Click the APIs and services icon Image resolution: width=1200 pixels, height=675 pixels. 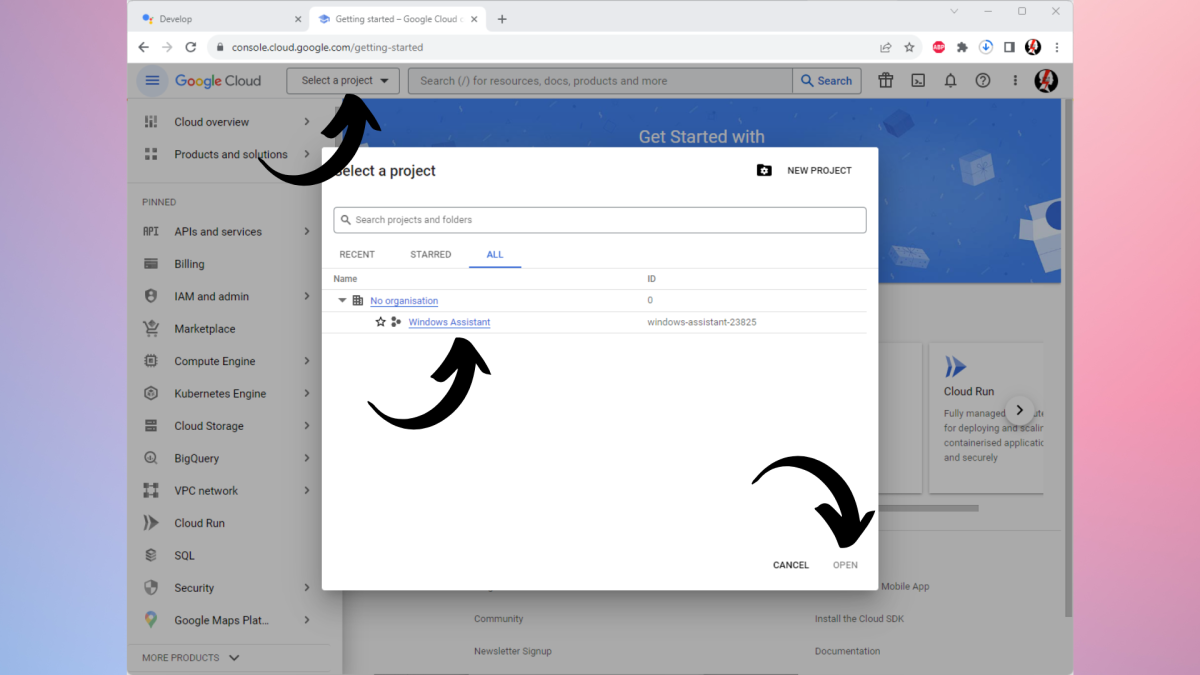point(151,231)
